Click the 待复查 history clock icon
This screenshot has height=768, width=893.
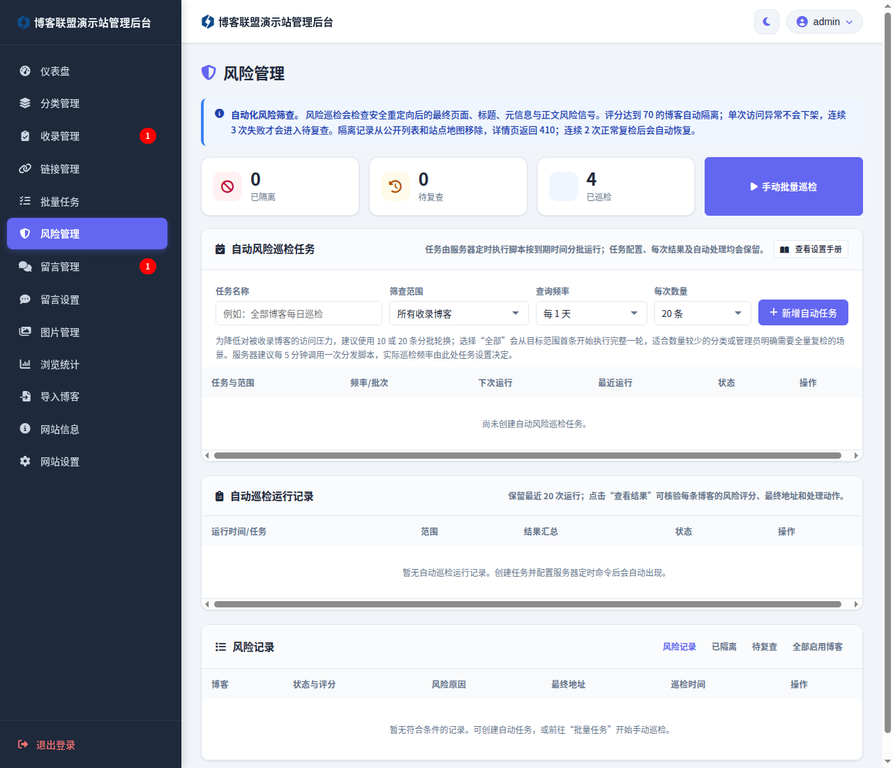[395, 186]
